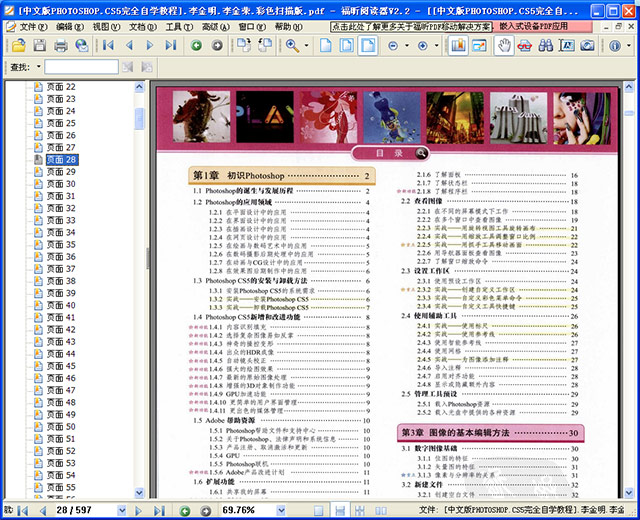The image size is (640, 520).
Task: Open the 文档 menu
Action: 142,27
